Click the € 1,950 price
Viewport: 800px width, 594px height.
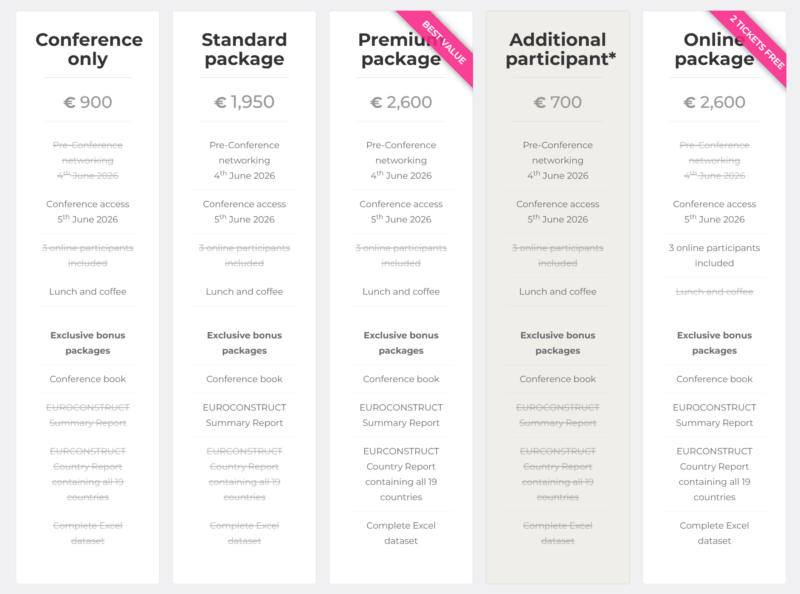(244, 102)
